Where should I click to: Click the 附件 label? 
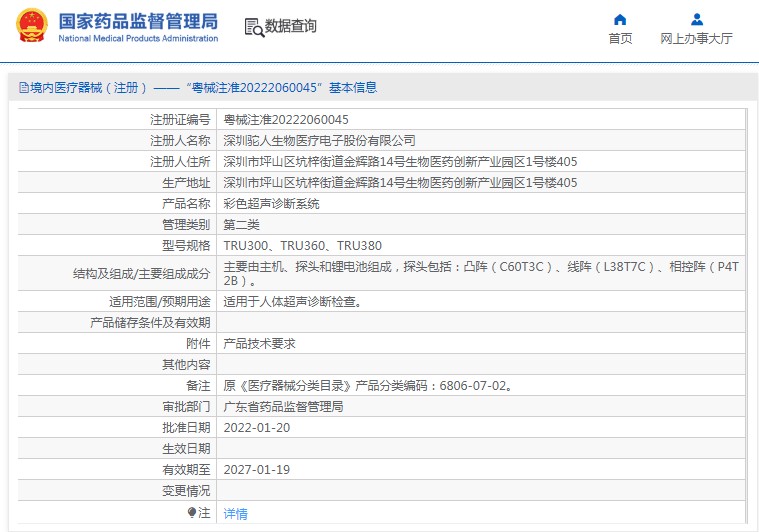coord(198,344)
